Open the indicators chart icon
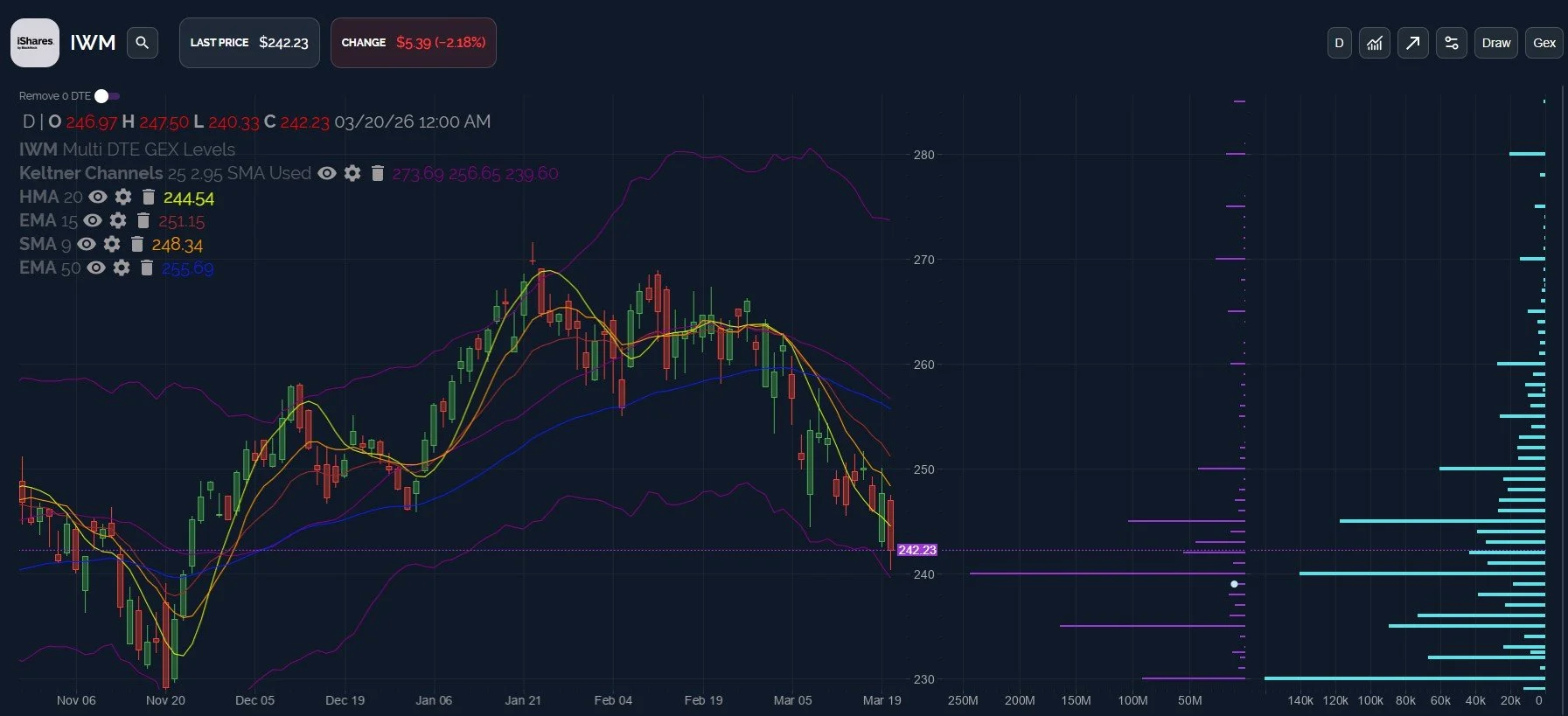The width and height of the screenshot is (1568, 716). tap(1375, 43)
